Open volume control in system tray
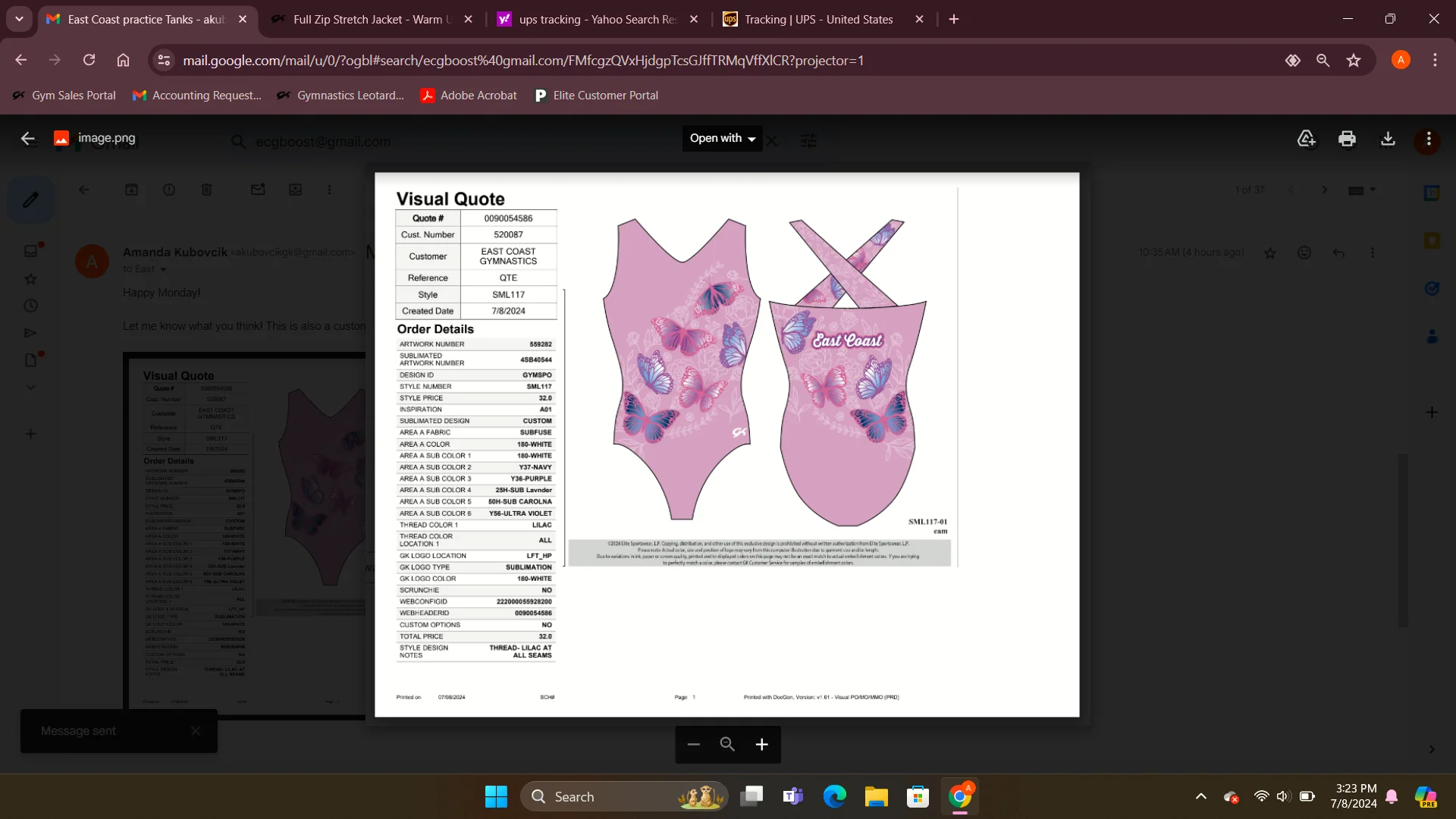 (x=1283, y=796)
